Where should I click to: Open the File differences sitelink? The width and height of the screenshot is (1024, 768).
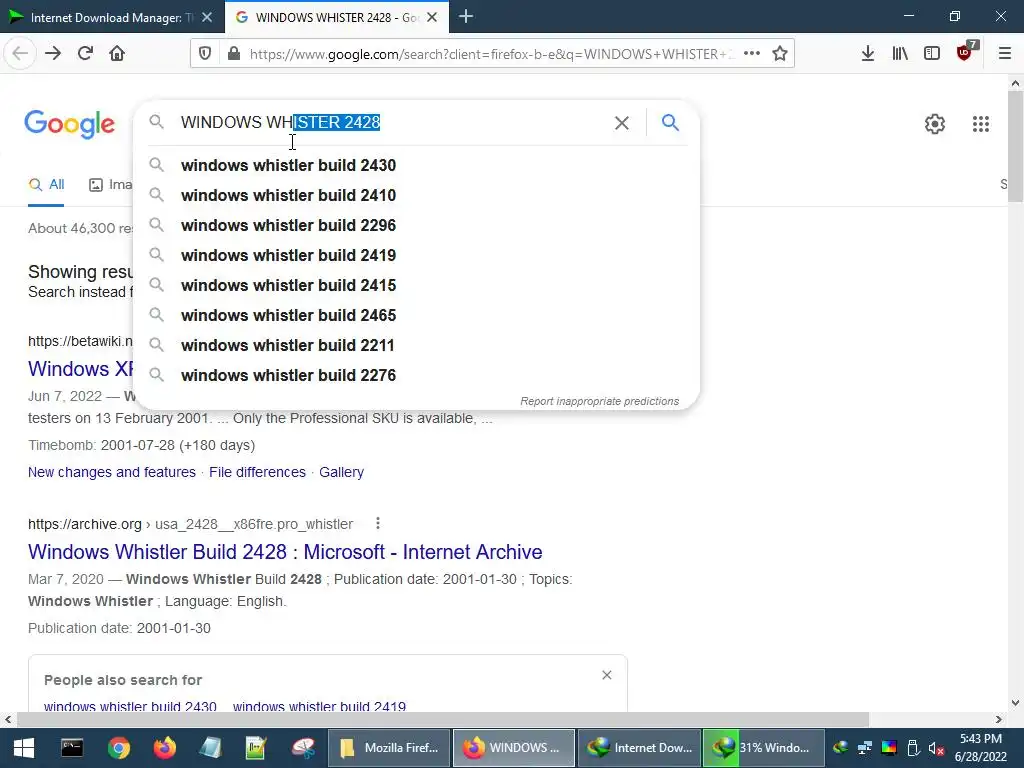[x=257, y=472]
